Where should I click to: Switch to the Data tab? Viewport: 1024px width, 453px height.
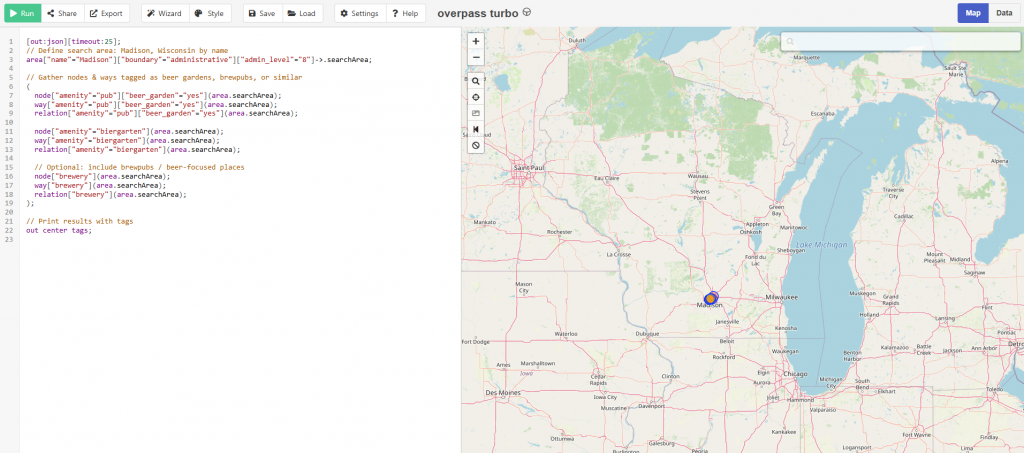click(x=1003, y=13)
